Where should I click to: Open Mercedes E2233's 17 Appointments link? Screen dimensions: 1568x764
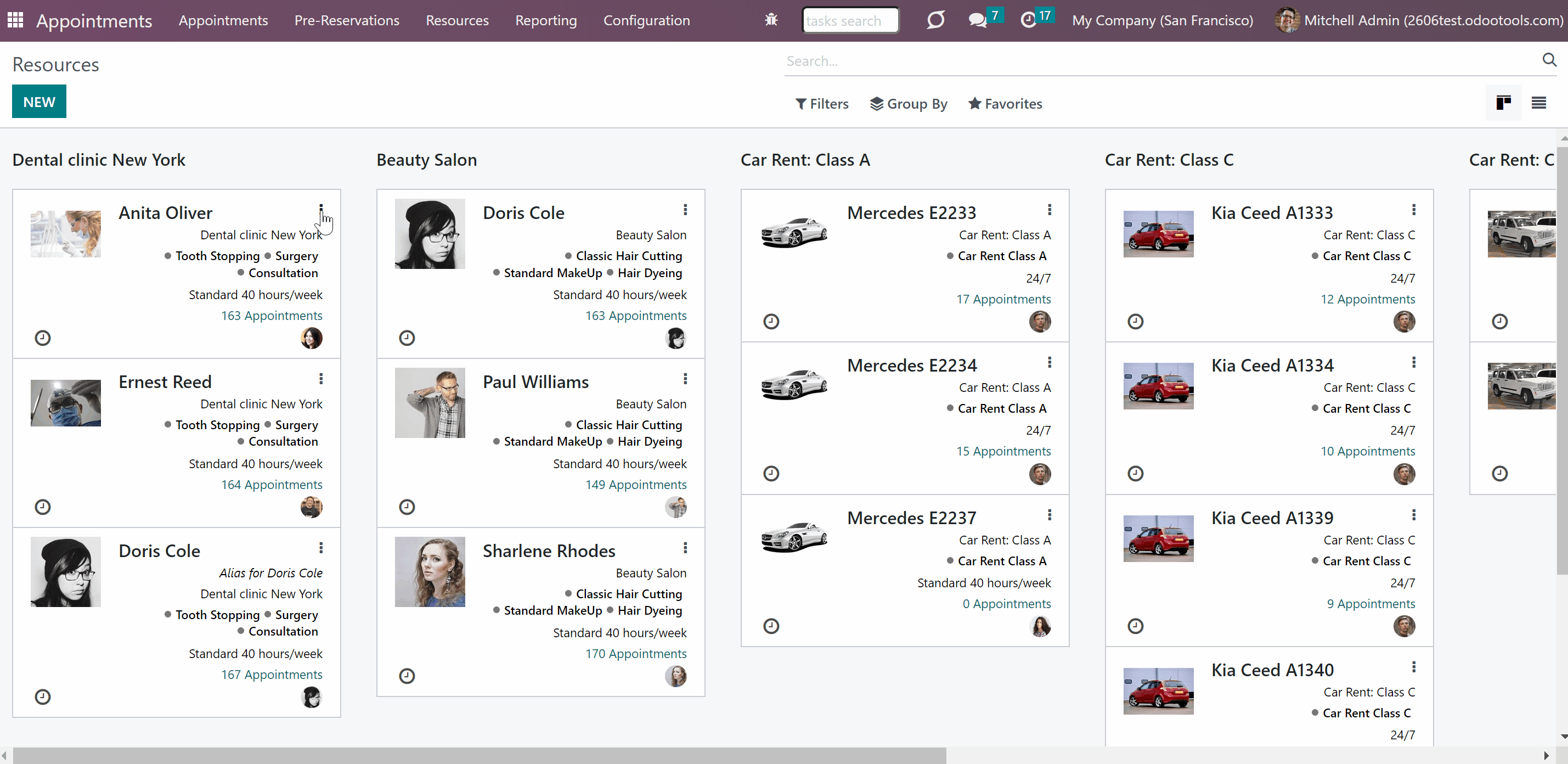(x=1004, y=299)
